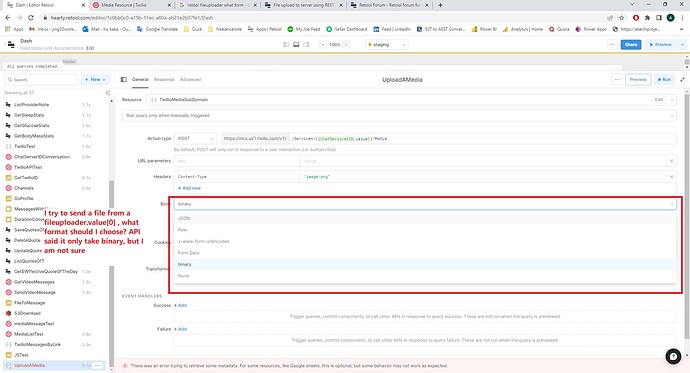The height and width of the screenshot is (373, 690).
Task: Open the Preview dropdown arrow in the header
Action: click(683, 44)
